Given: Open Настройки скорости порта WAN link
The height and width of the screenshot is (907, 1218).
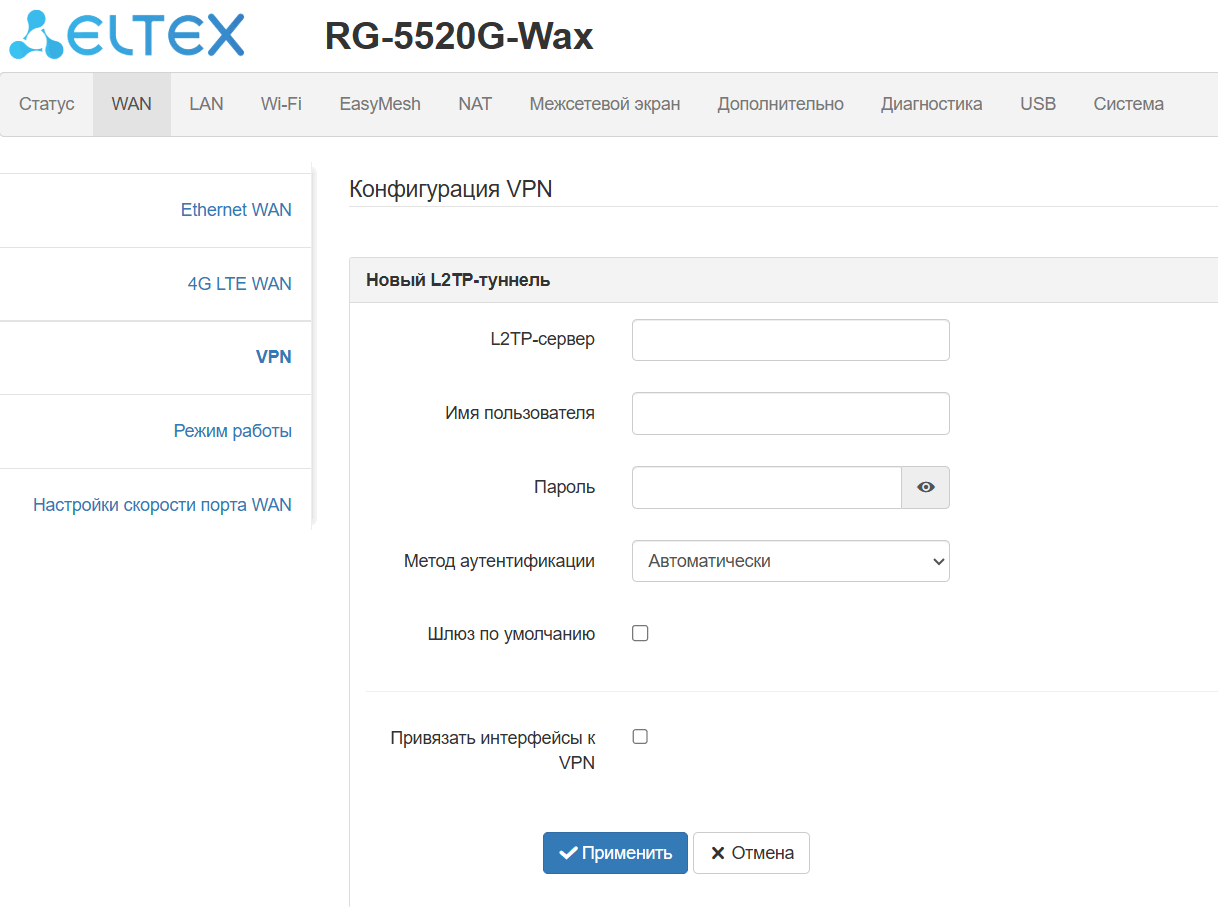Looking at the screenshot, I should (x=162, y=505).
